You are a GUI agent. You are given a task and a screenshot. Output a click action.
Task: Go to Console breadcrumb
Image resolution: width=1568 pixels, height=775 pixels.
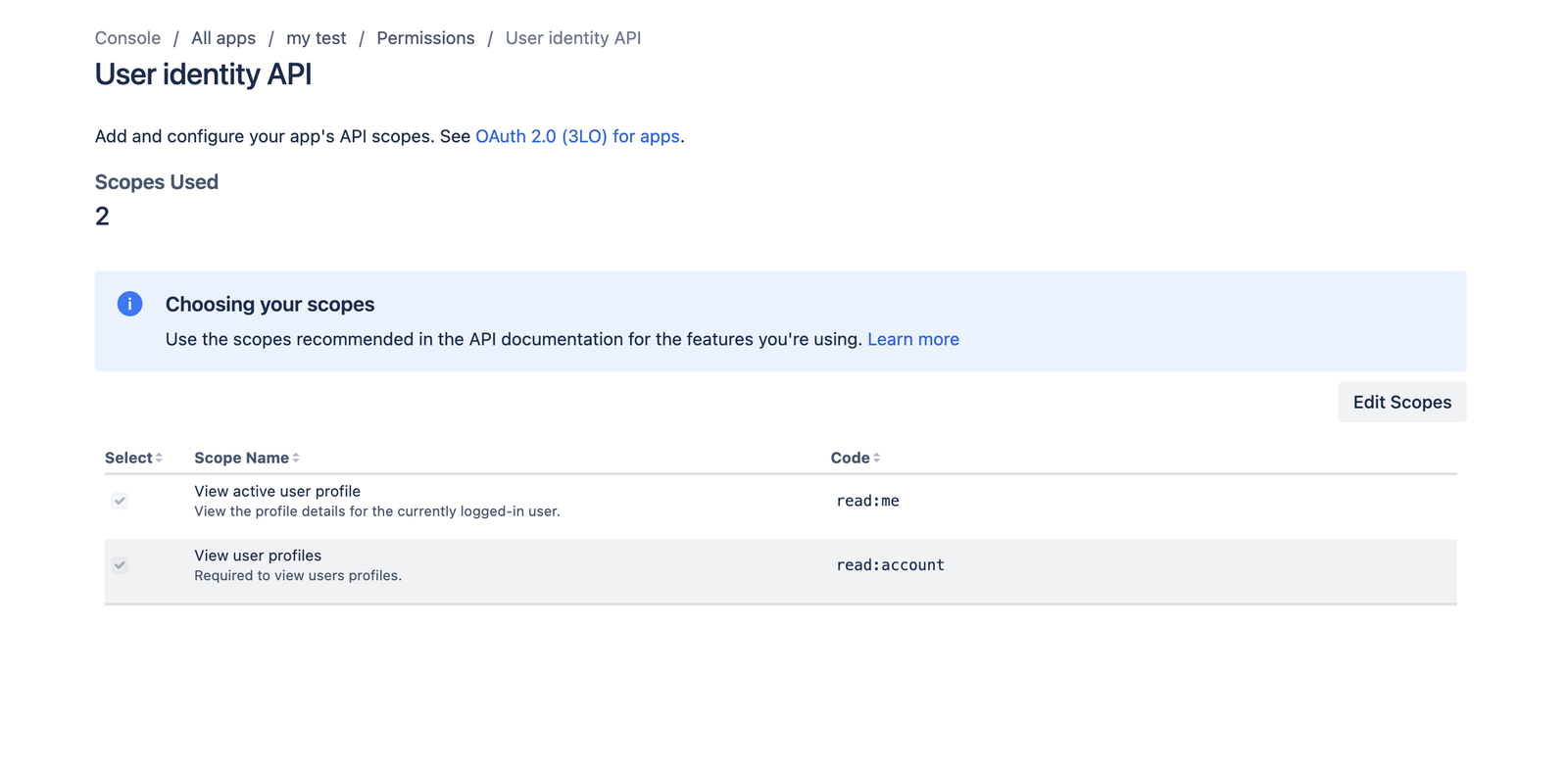click(x=127, y=38)
